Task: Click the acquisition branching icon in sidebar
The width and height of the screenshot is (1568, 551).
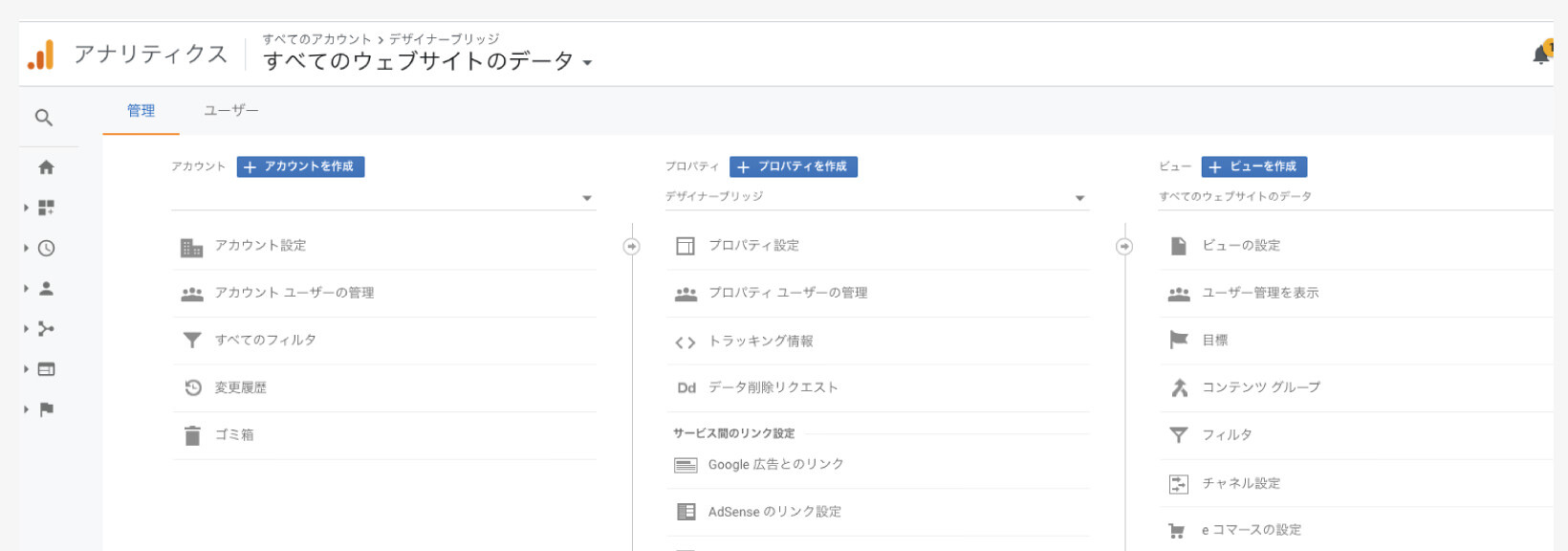Action: coord(46,329)
